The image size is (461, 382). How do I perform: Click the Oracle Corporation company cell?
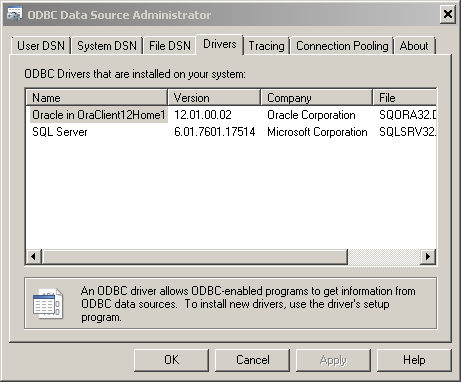311,115
